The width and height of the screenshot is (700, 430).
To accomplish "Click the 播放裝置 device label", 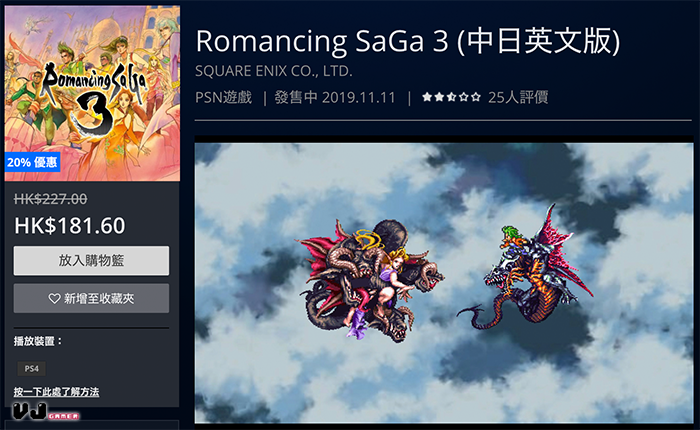I will (x=38, y=341).
